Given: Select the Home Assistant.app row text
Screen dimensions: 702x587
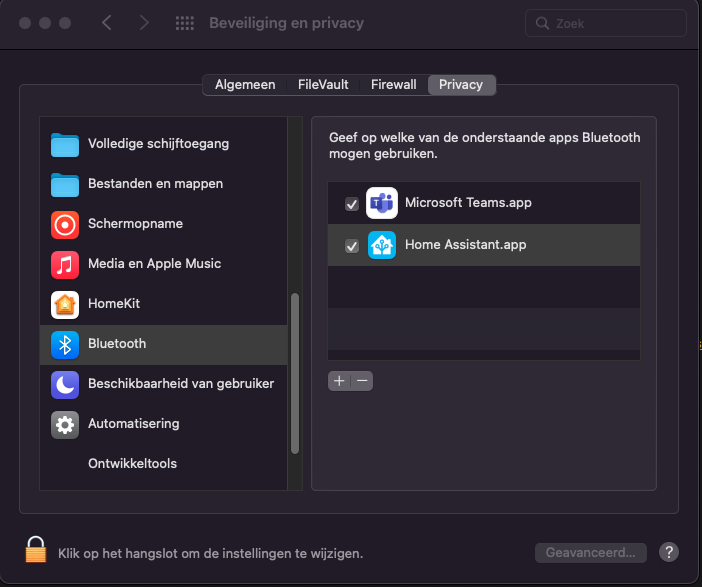Looking at the screenshot, I should coord(466,245).
